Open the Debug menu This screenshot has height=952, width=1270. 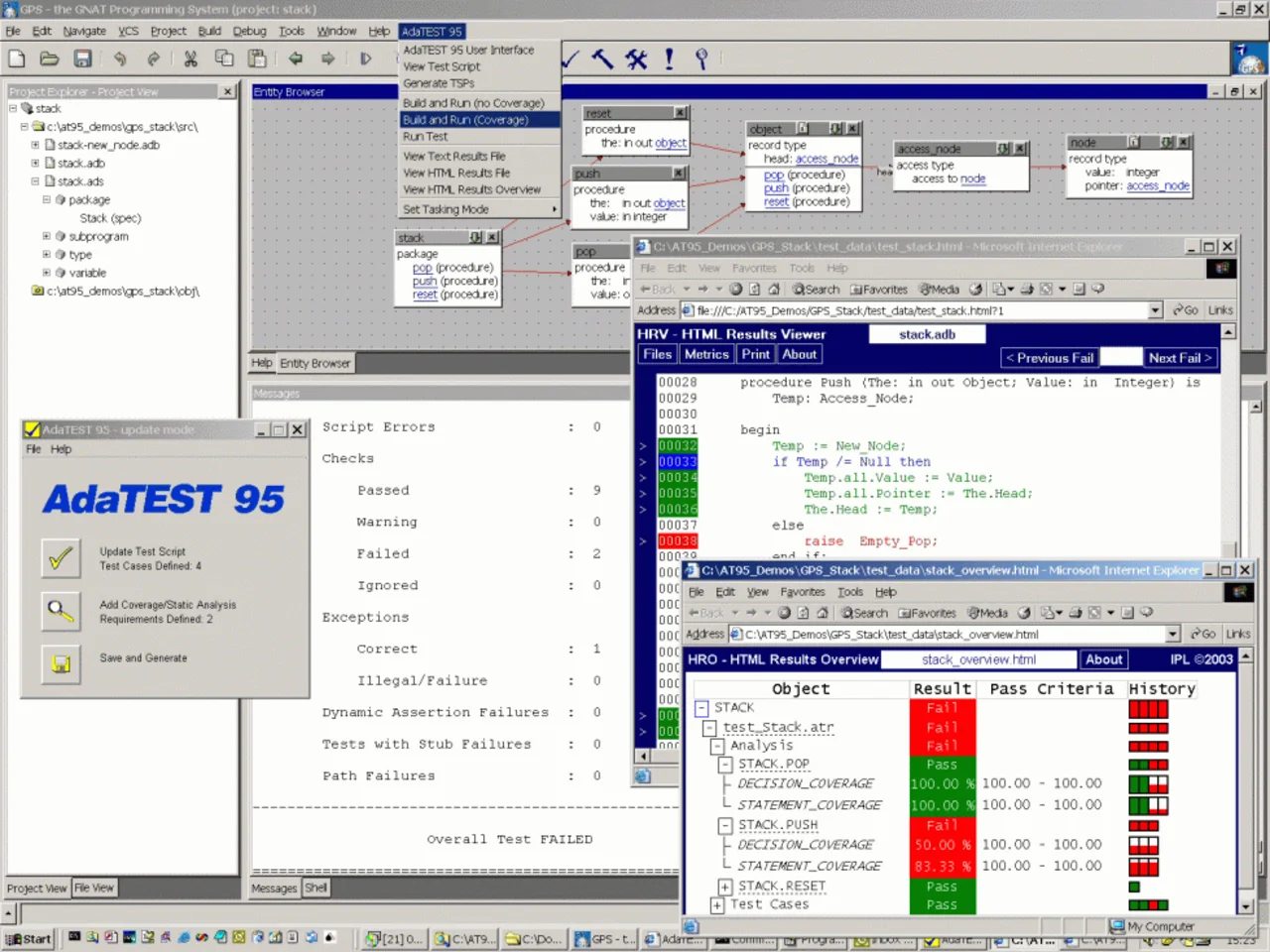click(249, 31)
